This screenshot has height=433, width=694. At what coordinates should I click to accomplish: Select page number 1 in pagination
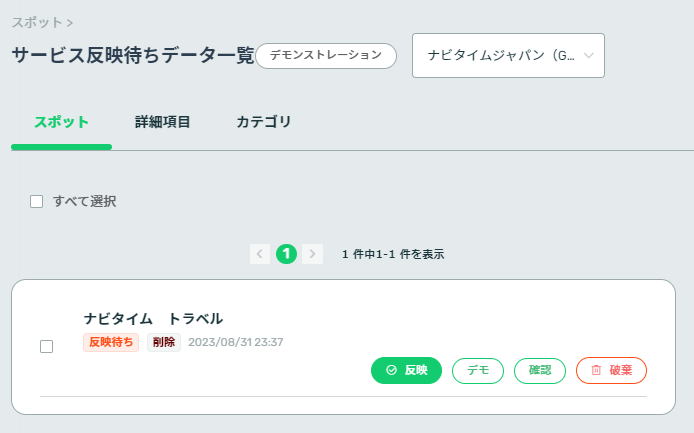click(286, 254)
